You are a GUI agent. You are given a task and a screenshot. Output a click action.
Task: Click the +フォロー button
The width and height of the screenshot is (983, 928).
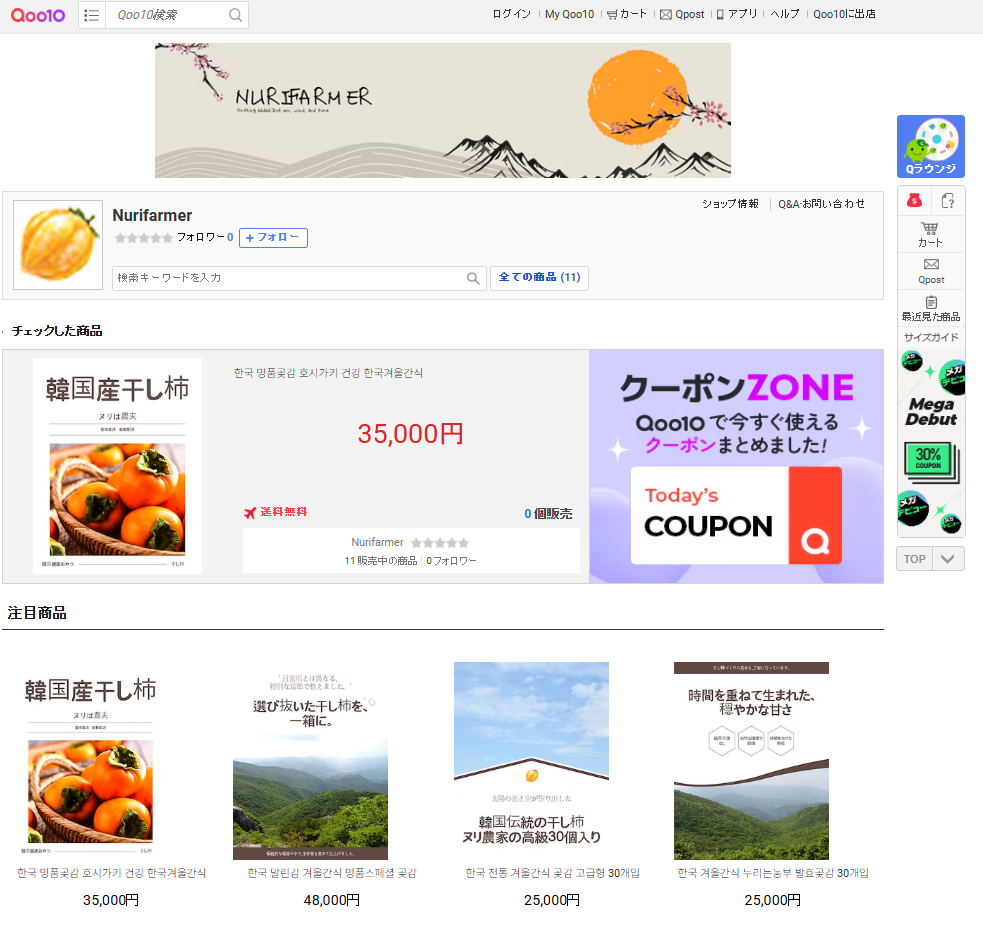point(273,238)
